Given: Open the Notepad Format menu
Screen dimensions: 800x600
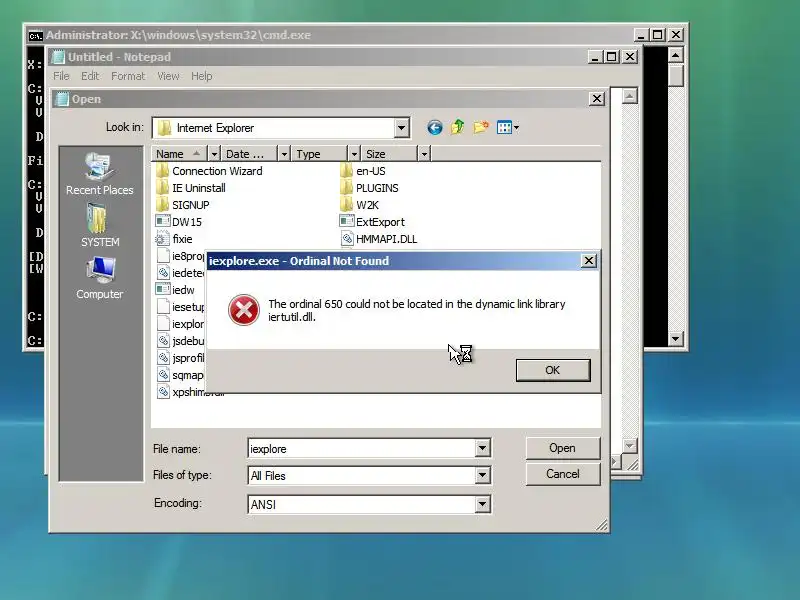Looking at the screenshot, I should [128, 76].
